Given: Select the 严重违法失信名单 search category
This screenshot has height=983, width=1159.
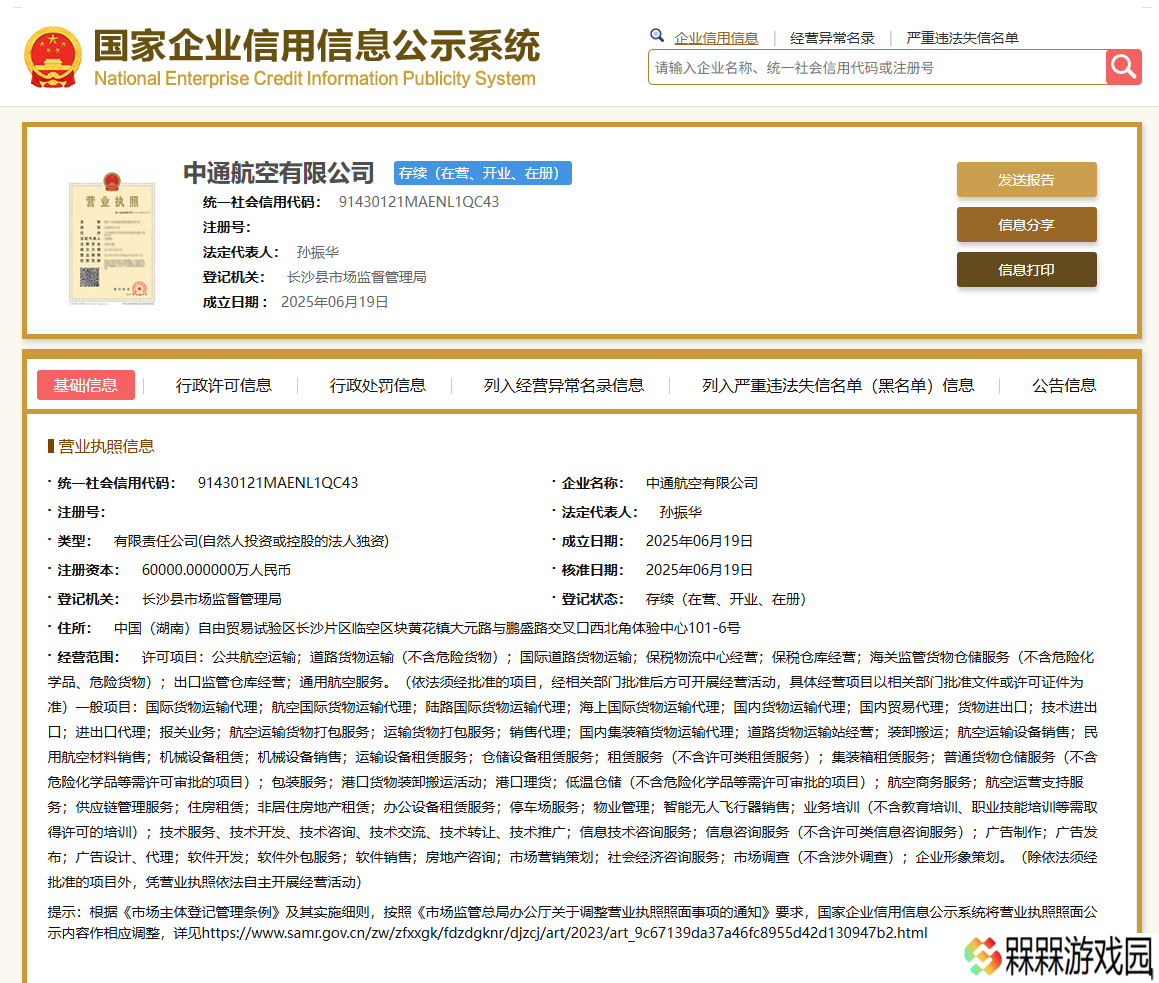Looking at the screenshot, I should click(962, 38).
